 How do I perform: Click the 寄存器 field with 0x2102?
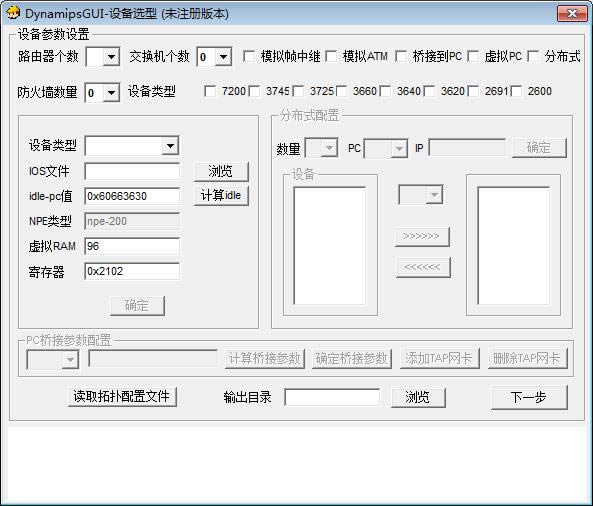tap(132, 271)
